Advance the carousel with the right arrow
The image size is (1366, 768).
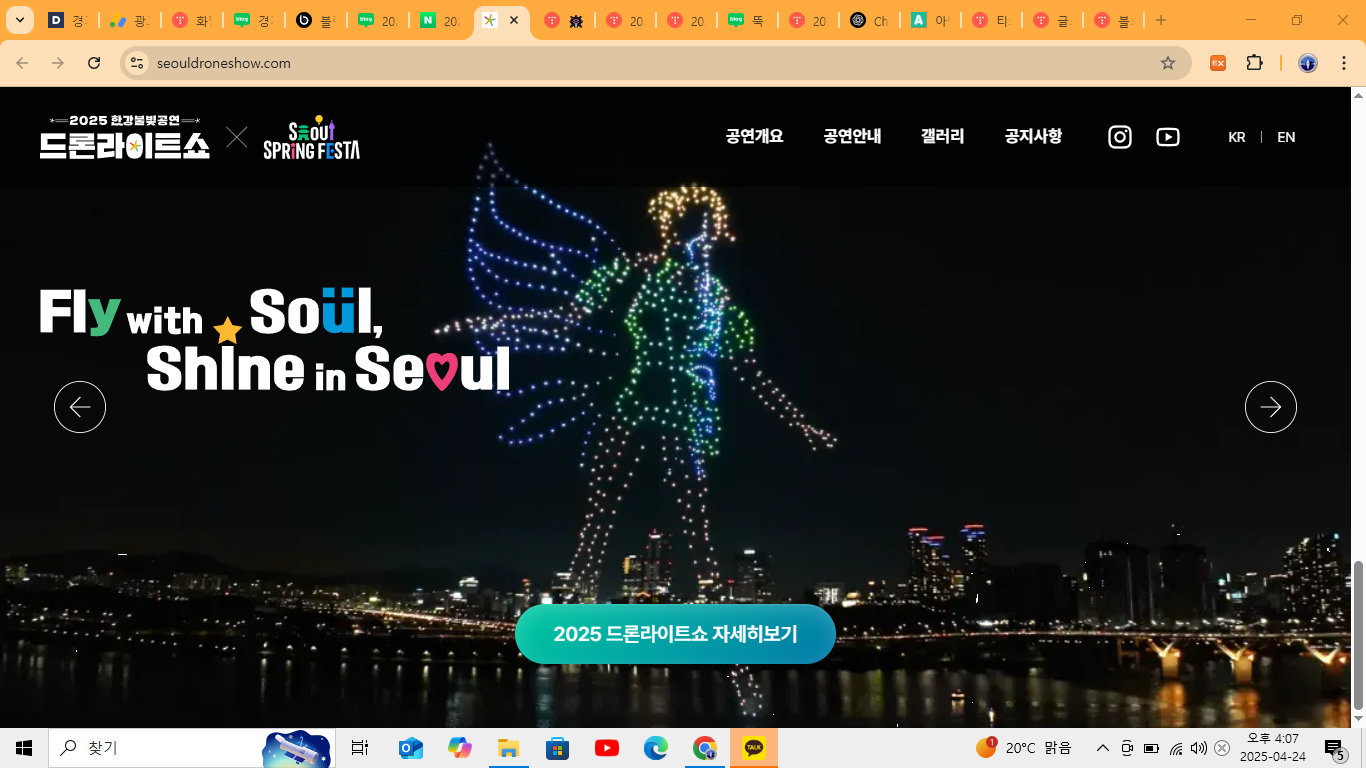pyautogui.click(x=1270, y=407)
